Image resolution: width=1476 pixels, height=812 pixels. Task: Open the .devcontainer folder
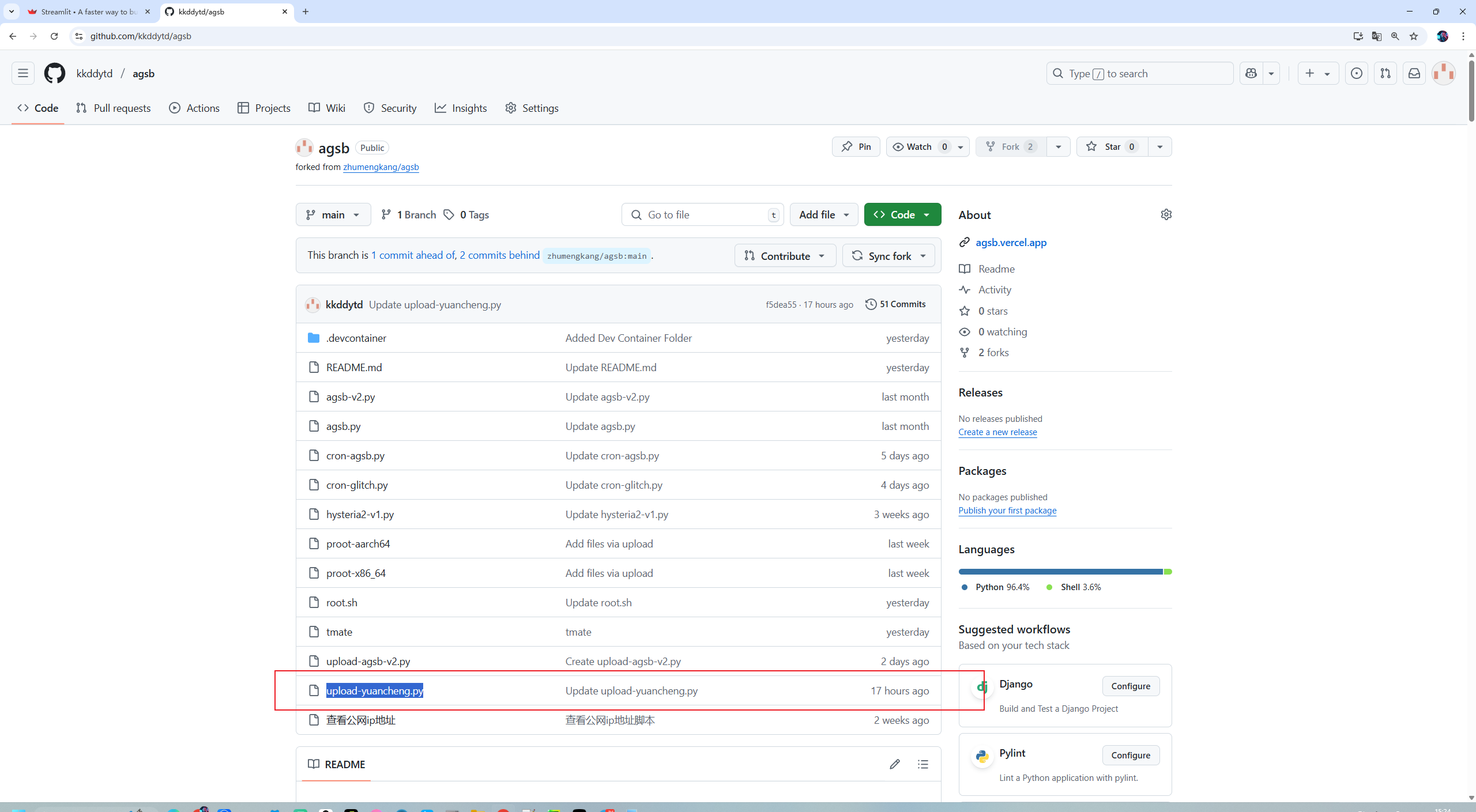click(x=356, y=338)
